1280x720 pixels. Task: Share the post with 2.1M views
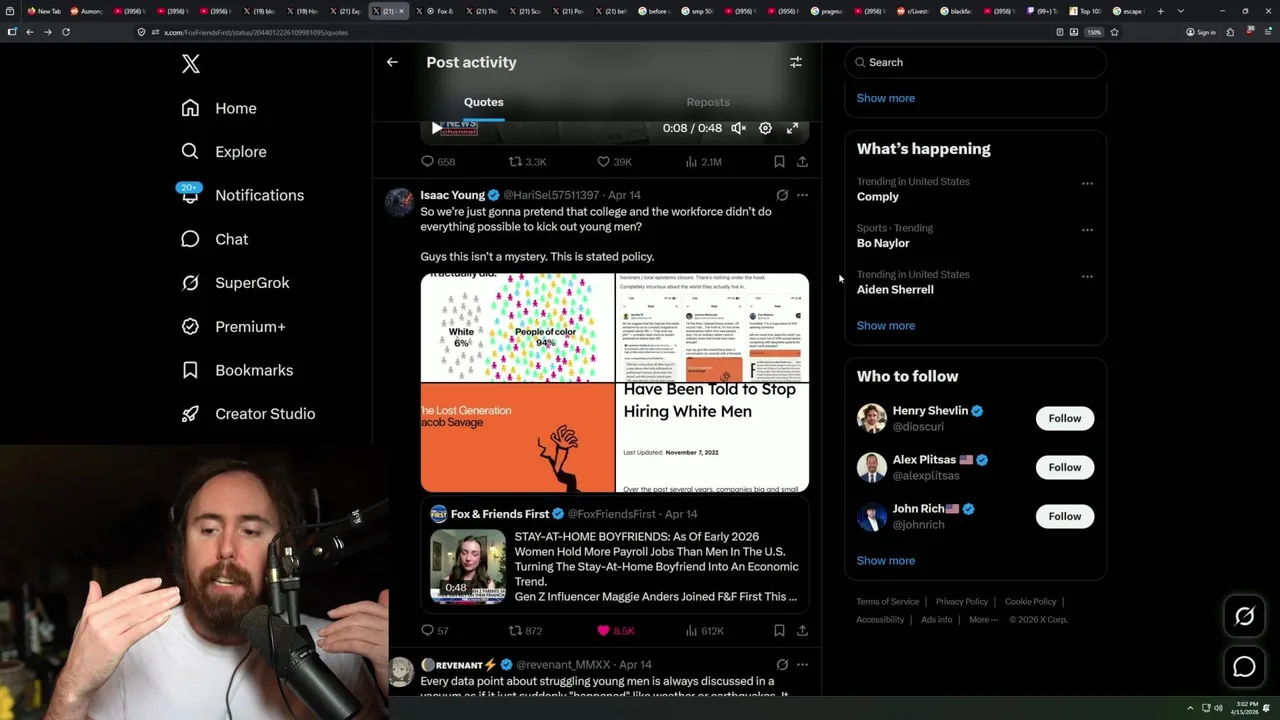pos(802,162)
